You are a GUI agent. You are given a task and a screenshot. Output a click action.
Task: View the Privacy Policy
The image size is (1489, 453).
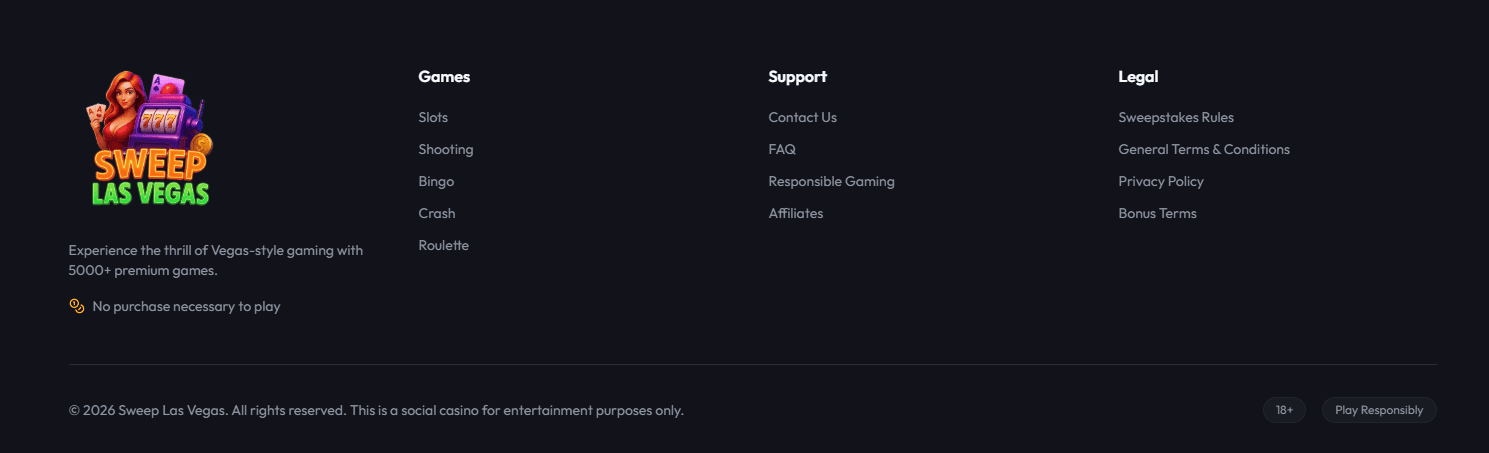[1161, 181]
